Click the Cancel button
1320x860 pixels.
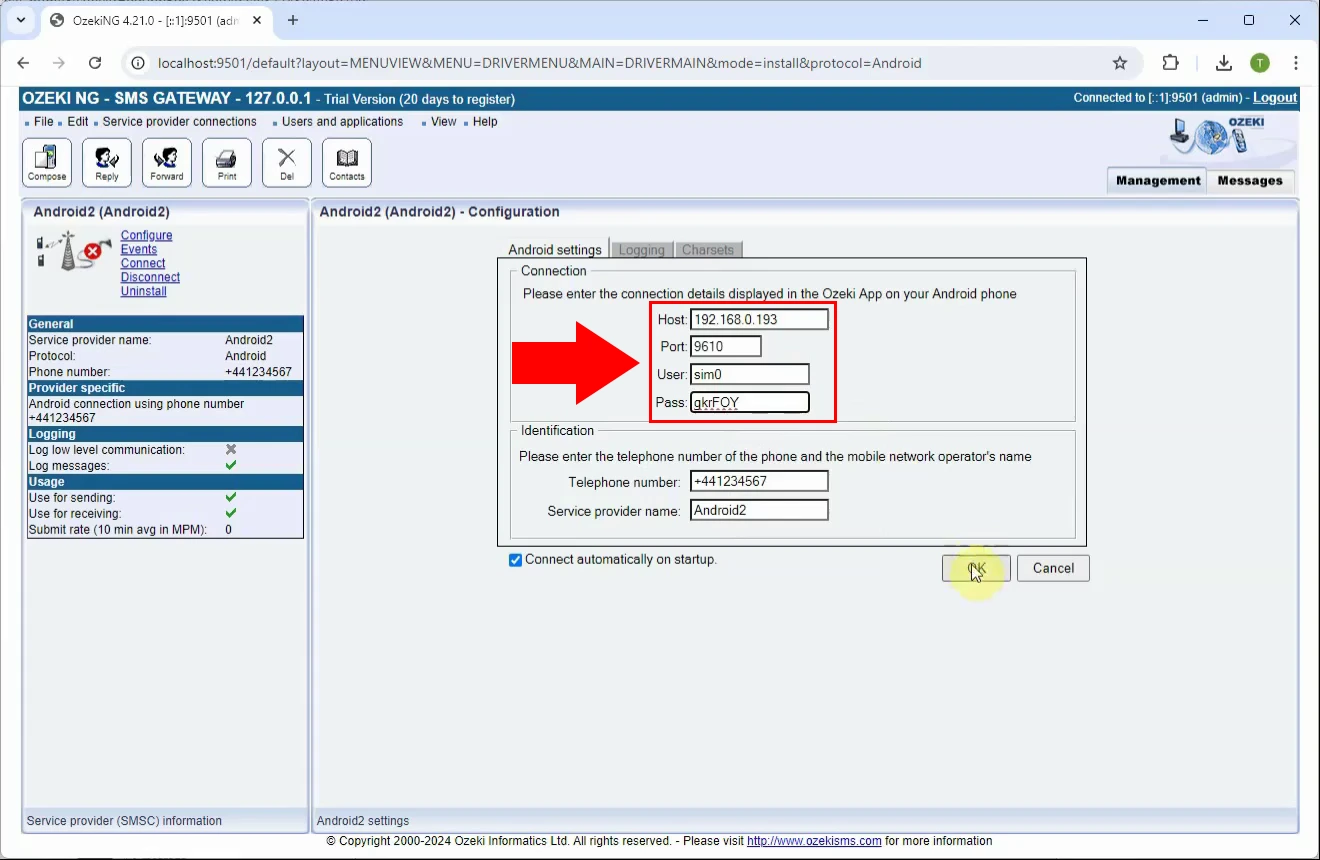(x=1053, y=568)
